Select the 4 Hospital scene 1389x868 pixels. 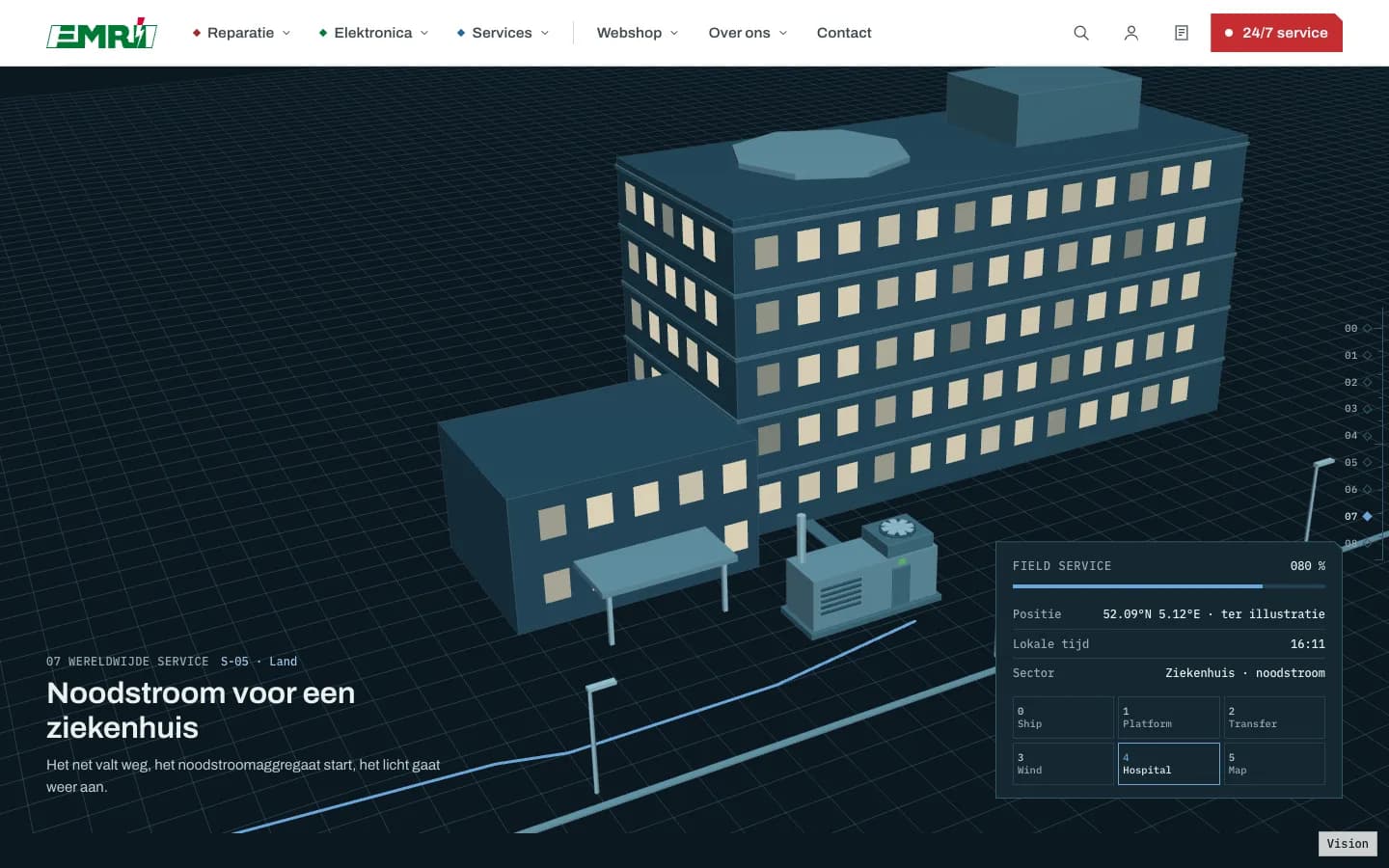(1169, 764)
